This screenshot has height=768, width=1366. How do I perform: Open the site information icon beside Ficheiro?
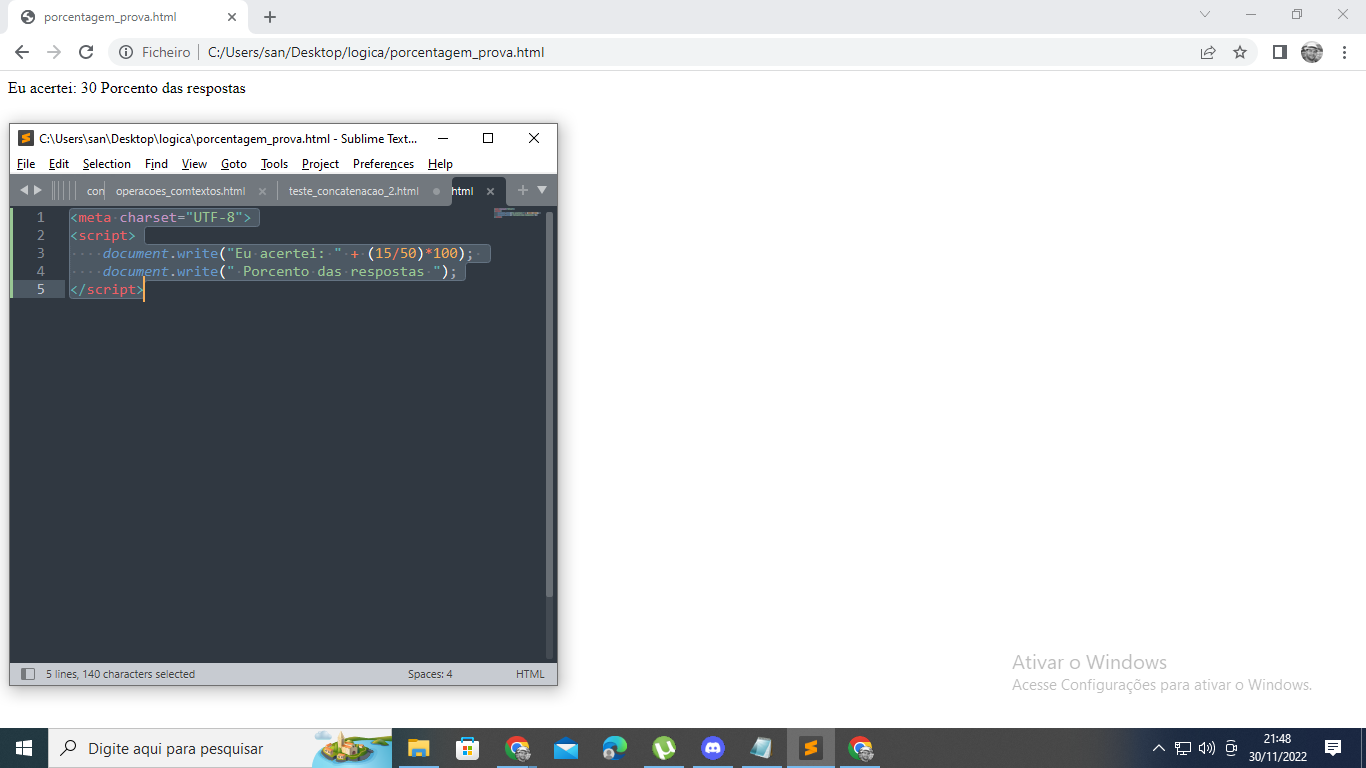(x=126, y=52)
